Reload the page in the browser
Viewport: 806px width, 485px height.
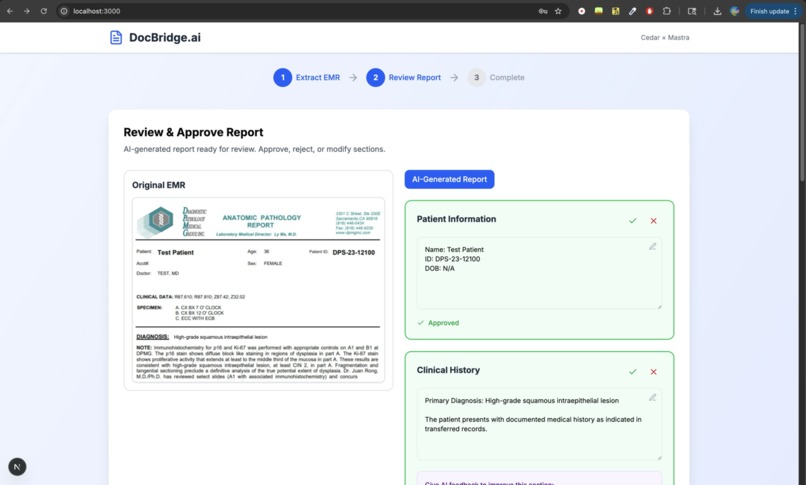[44, 11]
